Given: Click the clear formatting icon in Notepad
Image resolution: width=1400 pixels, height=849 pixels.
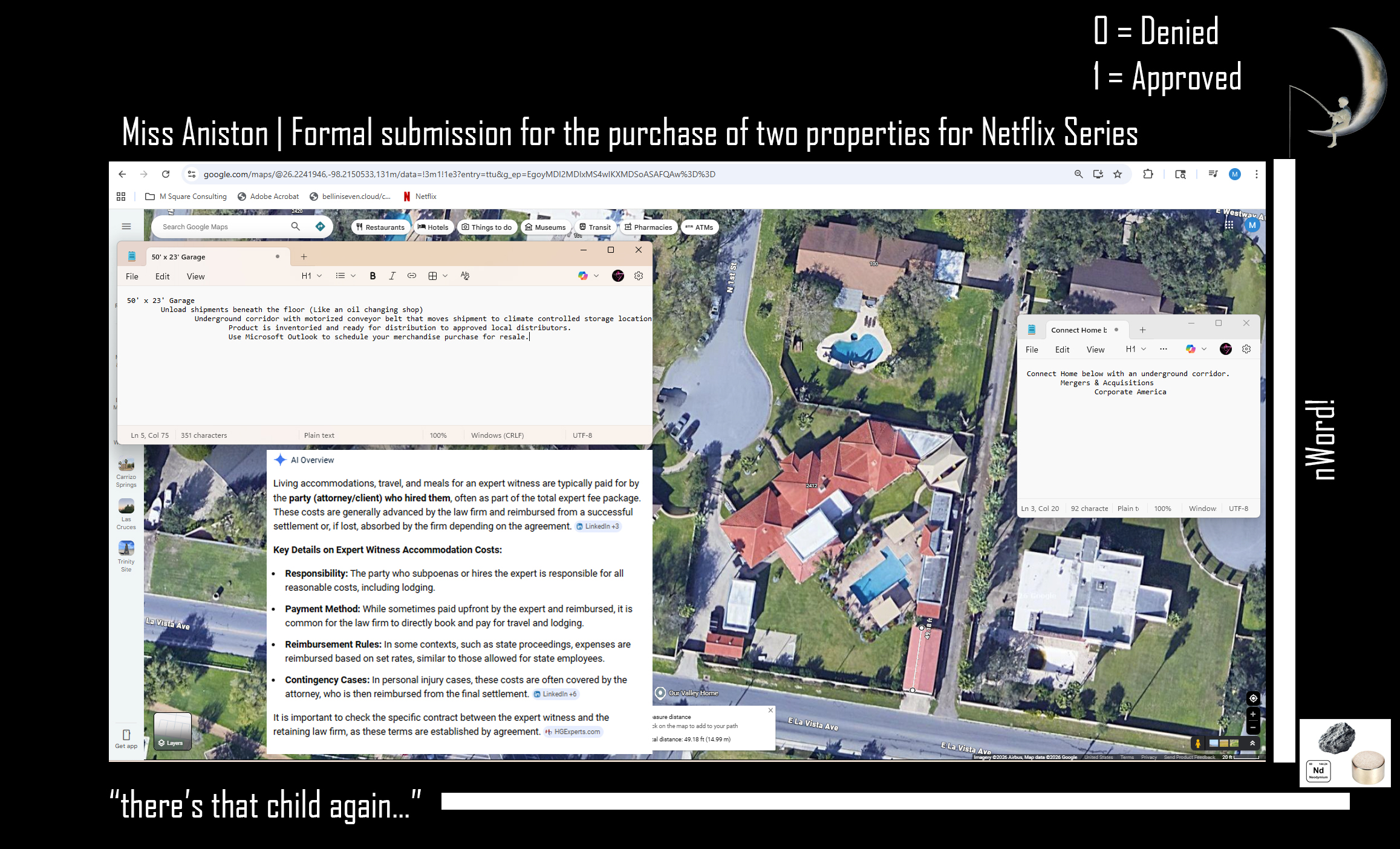Looking at the screenshot, I should 464,276.
